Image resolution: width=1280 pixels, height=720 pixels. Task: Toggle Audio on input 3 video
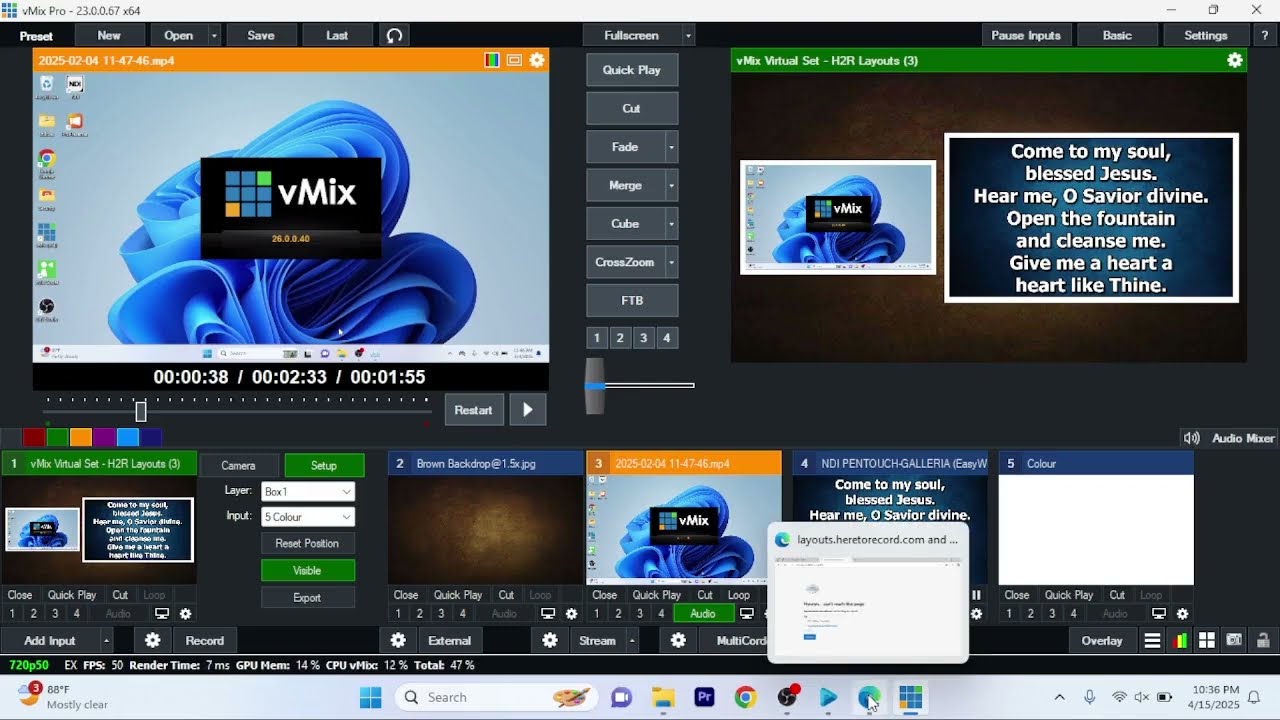[702, 614]
